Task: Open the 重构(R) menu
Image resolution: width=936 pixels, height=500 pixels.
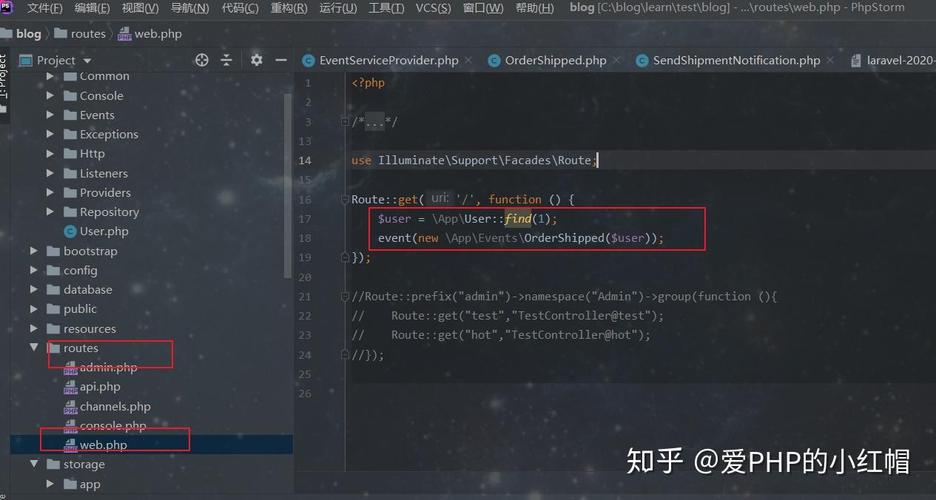Action: (289, 8)
